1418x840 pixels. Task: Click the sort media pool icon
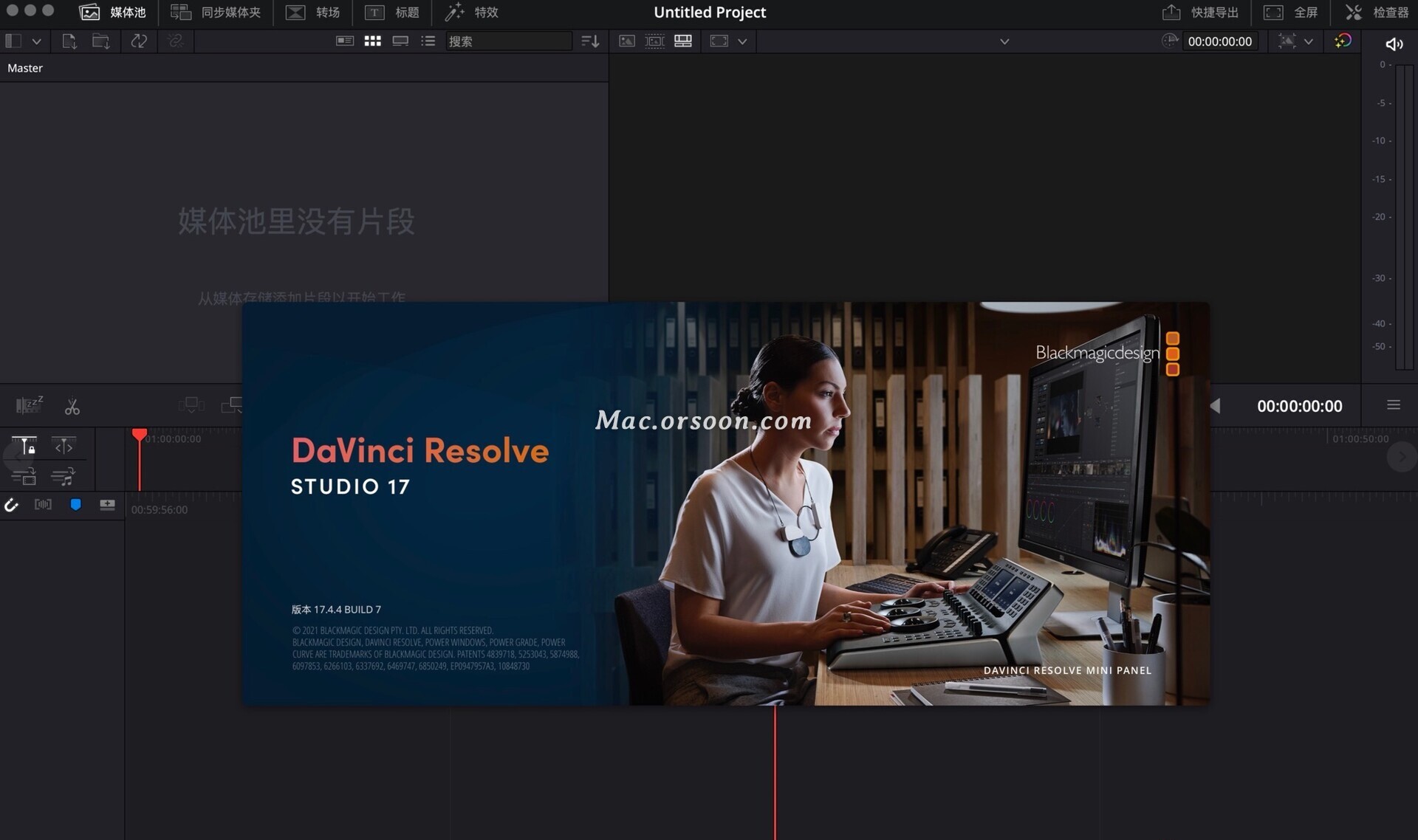point(590,41)
